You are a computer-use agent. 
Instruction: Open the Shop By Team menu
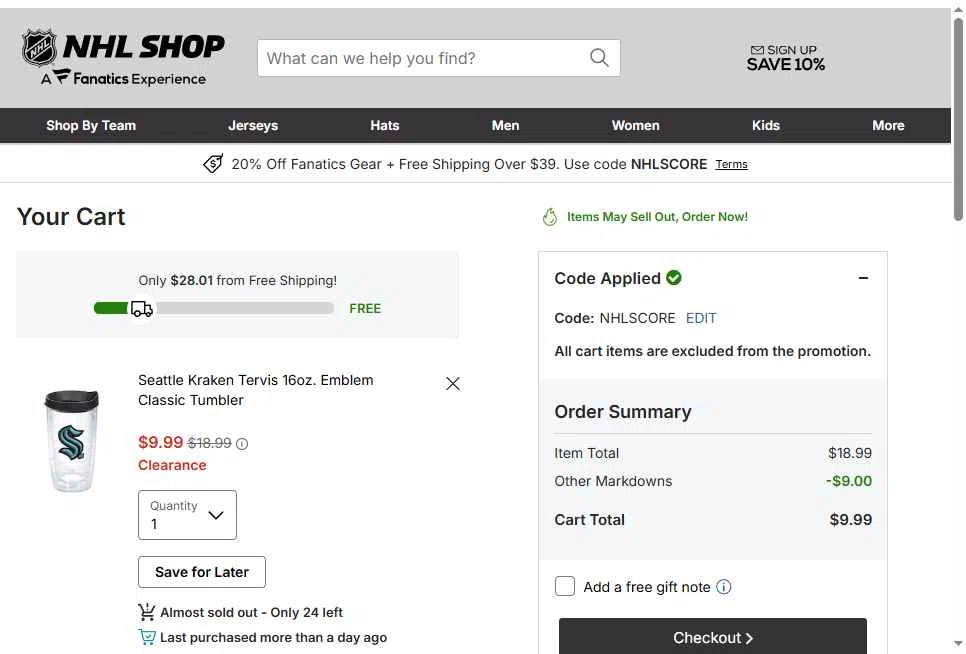coord(91,126)
